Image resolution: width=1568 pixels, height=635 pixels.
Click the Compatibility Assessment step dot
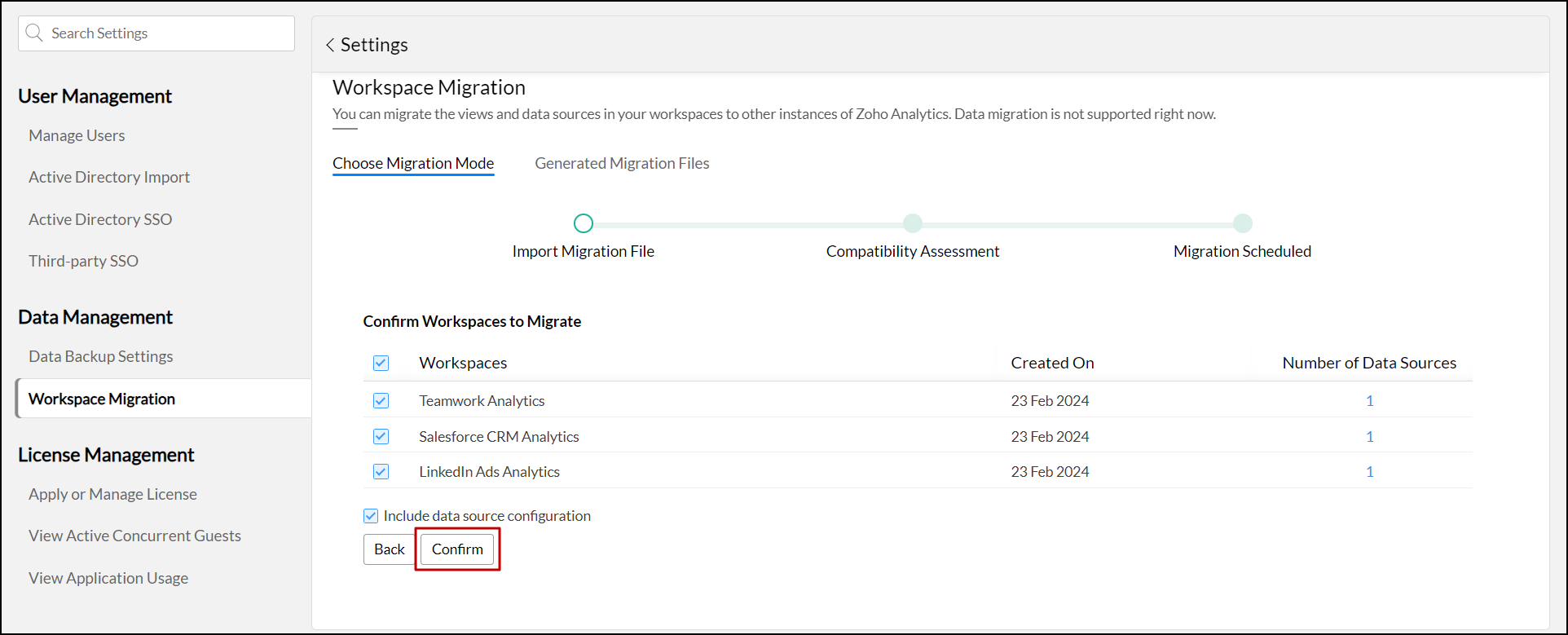click(913, 223)
